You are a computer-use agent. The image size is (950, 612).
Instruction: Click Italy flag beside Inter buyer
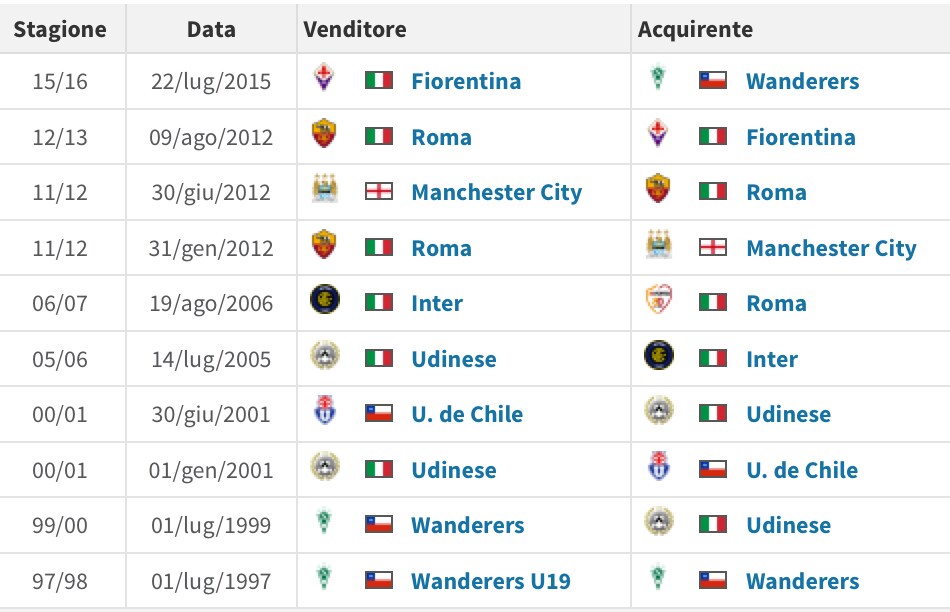[712, 358]
